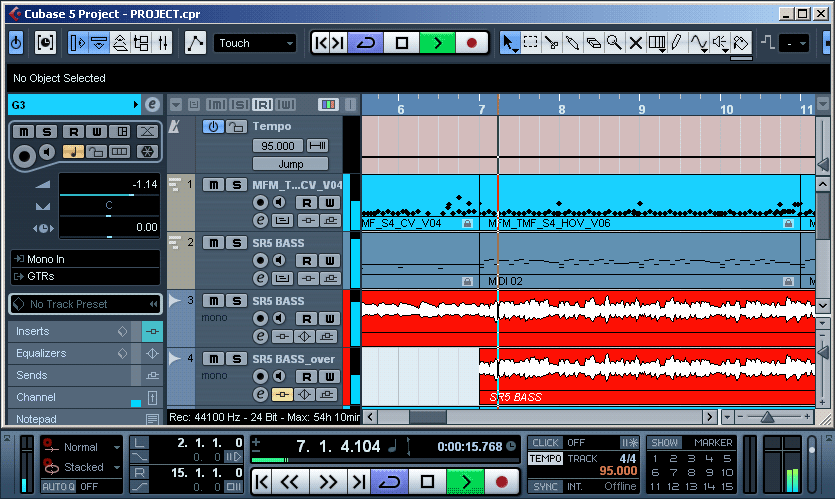Expand the G3 track name arrow
Image resolution: width=835 pixels, height=499 pixels.
pyautogui.click(x=136, y=105)
